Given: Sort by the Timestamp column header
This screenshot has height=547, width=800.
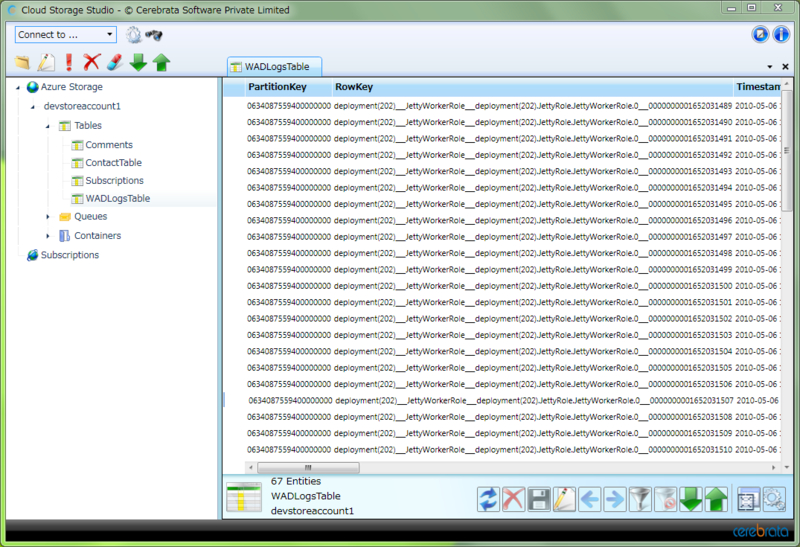Looking at the screenshot, I should [x=757, y=87].
